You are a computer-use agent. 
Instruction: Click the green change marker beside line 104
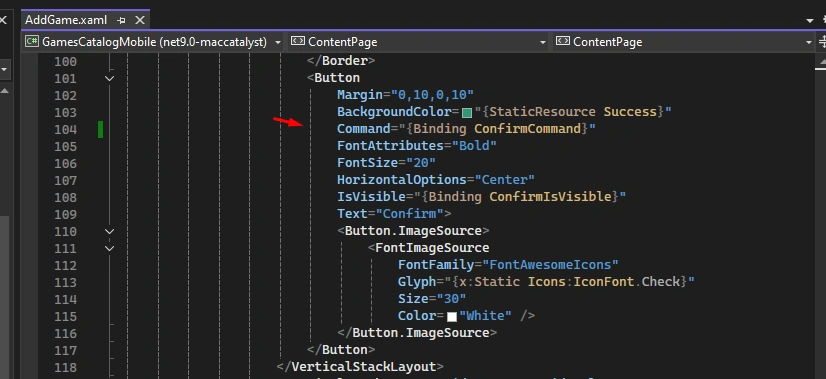100,129
